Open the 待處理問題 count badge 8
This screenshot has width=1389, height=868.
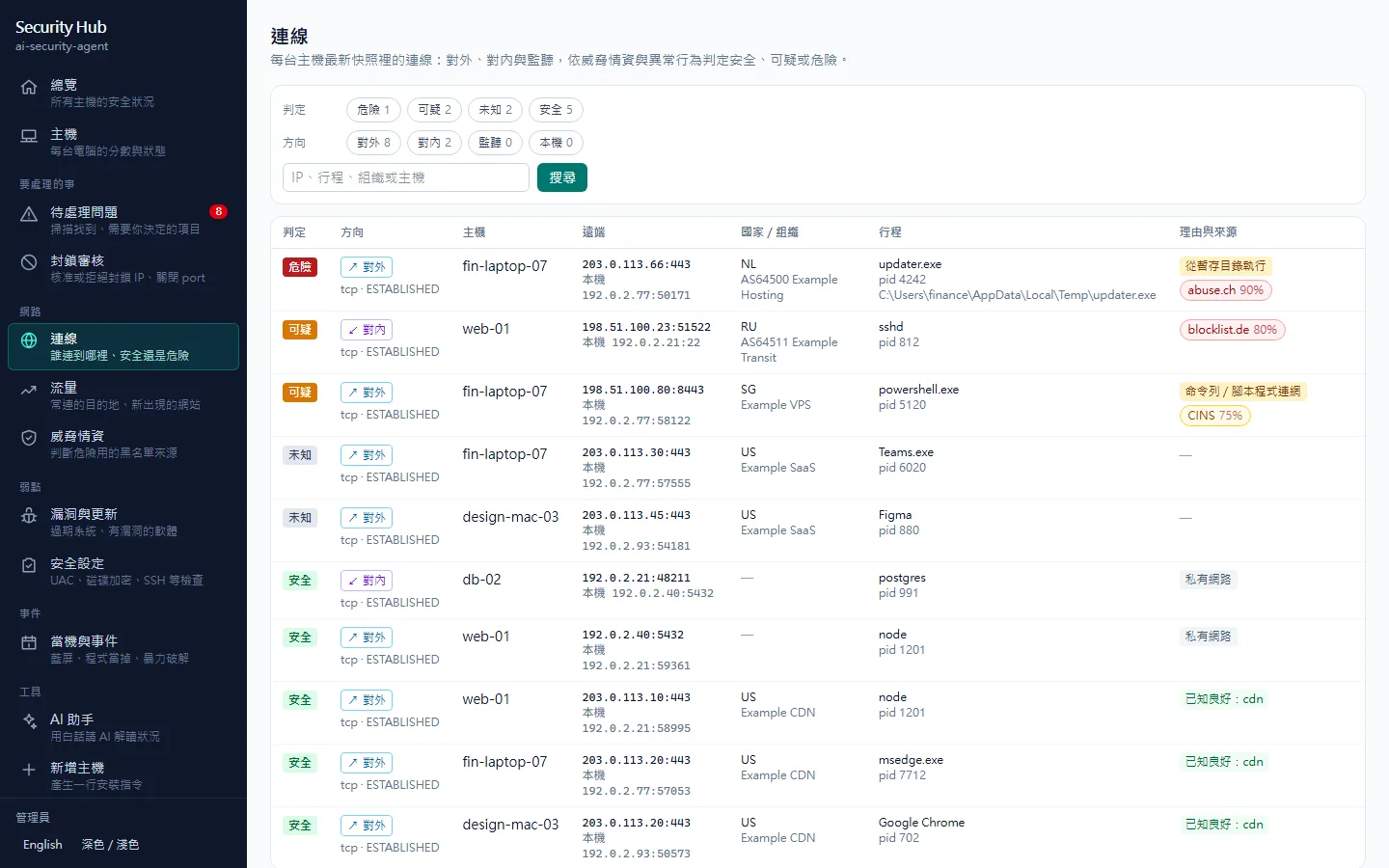point(219,211)
